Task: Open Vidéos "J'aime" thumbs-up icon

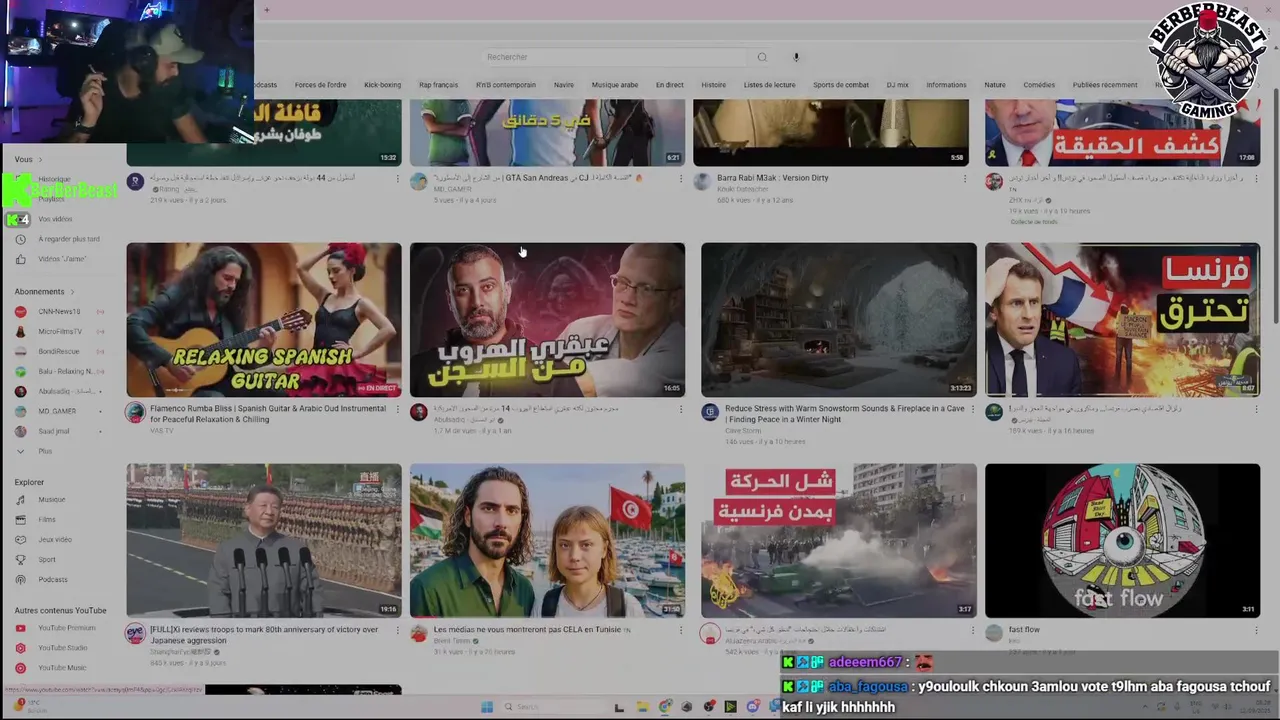Action: pos(20,259)
